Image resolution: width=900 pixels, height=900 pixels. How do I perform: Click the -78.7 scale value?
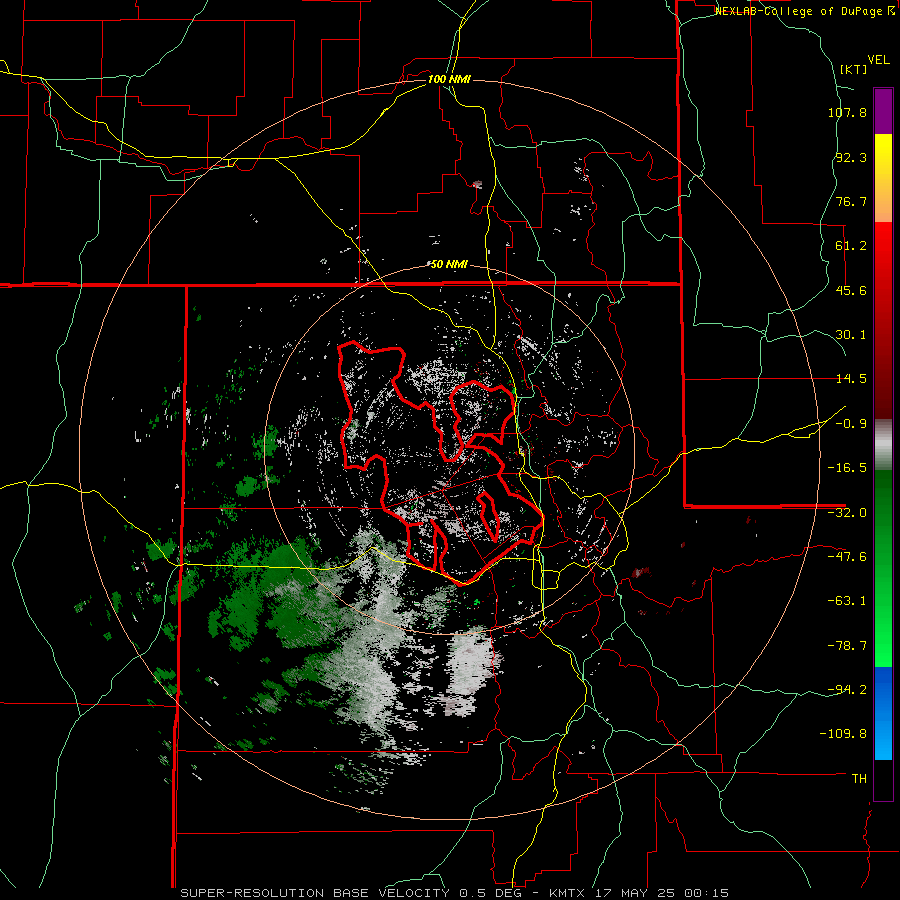(x=847, y=646)
